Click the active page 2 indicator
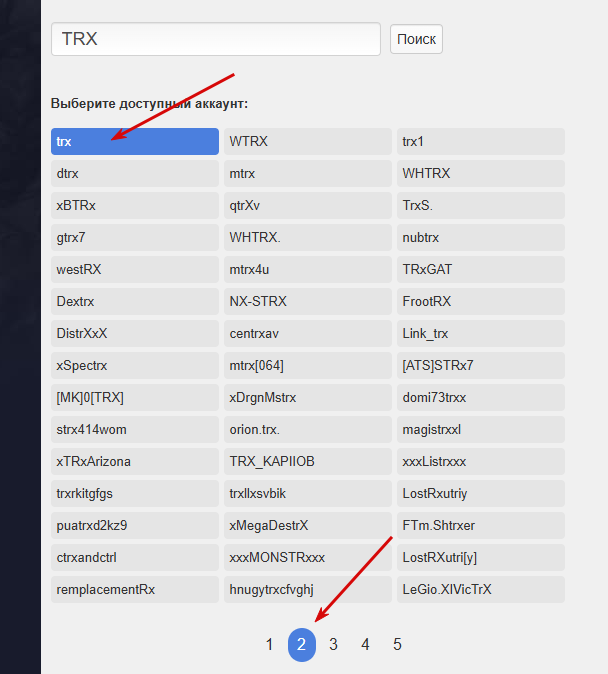 point(301,645)
